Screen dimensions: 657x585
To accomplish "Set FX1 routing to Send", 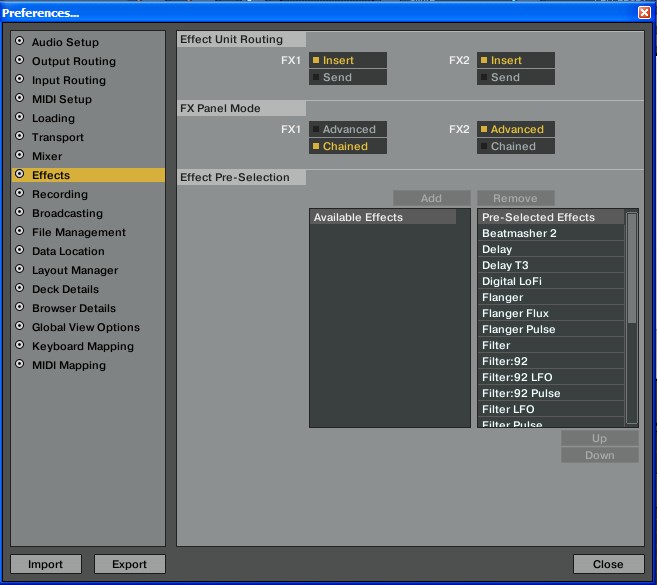I will tap(348, 77).
